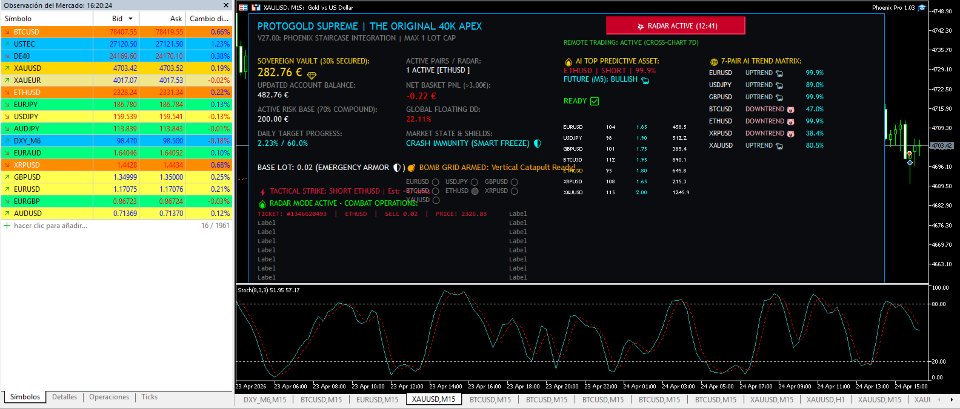Click the Ask column header
960x409 pixels.
pyautogui.click(x=162, y=19)
